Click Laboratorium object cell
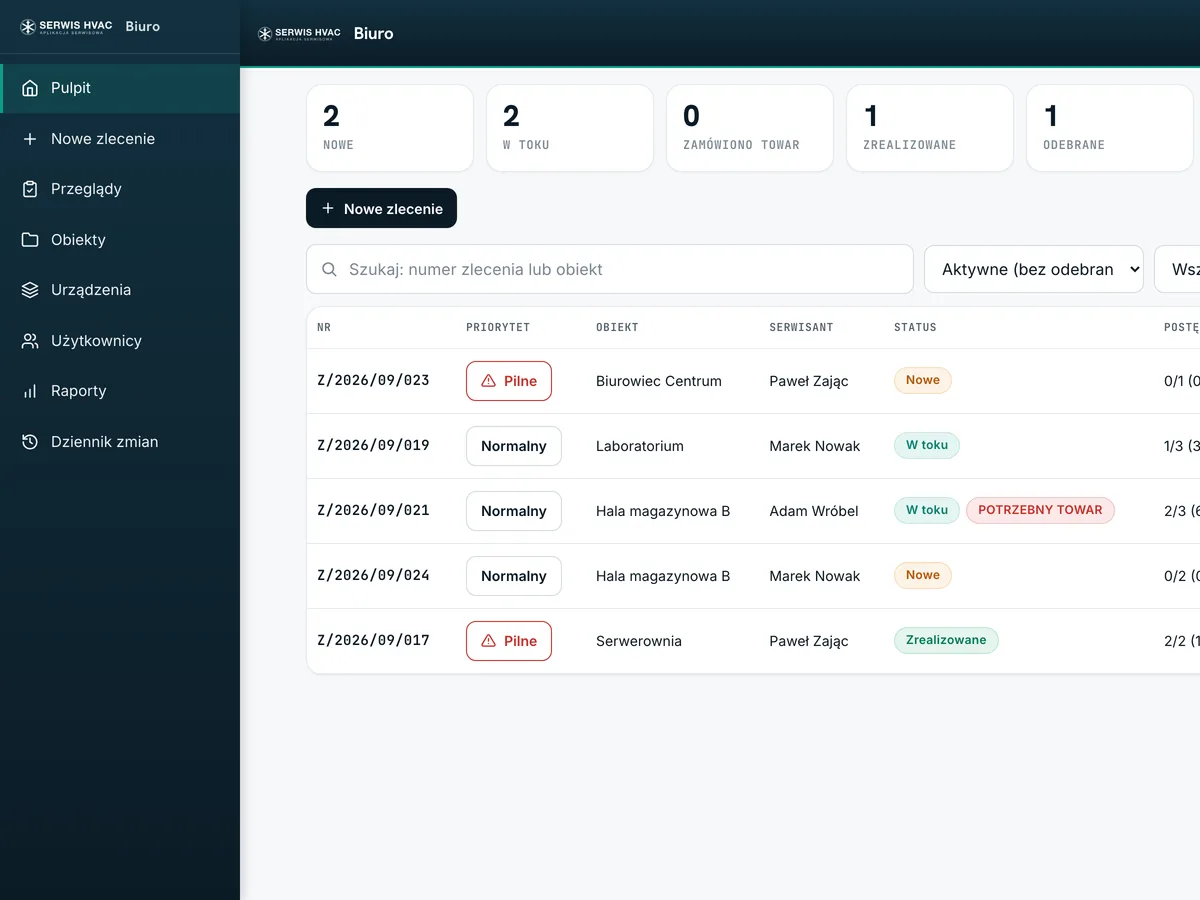 point(640,446)
